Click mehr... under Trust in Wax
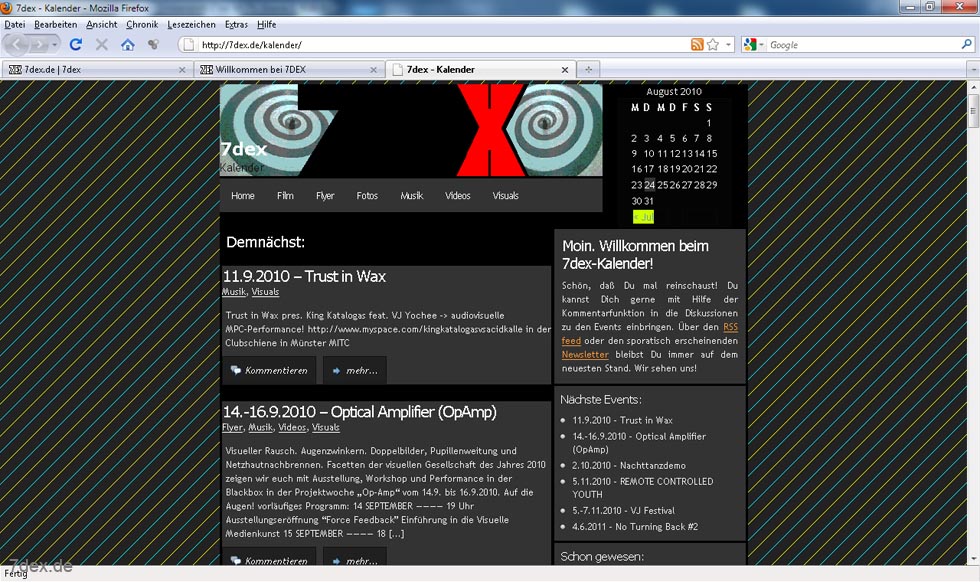The image size is (980, 582). coord(354,370)
